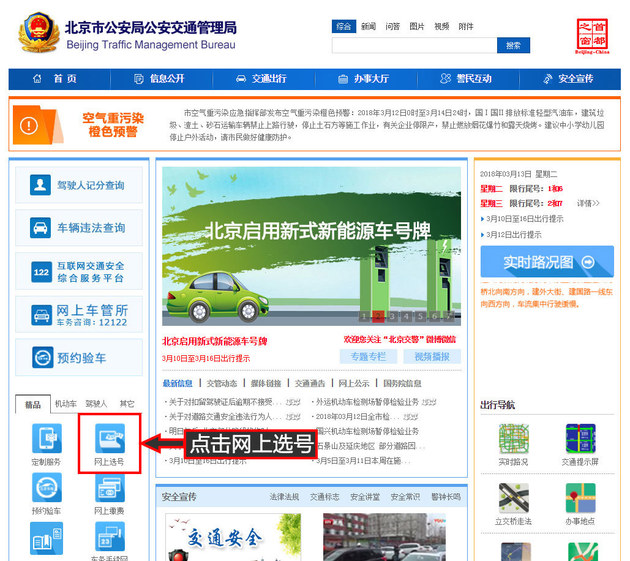Click the 视频播报 button
The height and width of the screenshot is (561, 630).
click(x=432, y=356)
